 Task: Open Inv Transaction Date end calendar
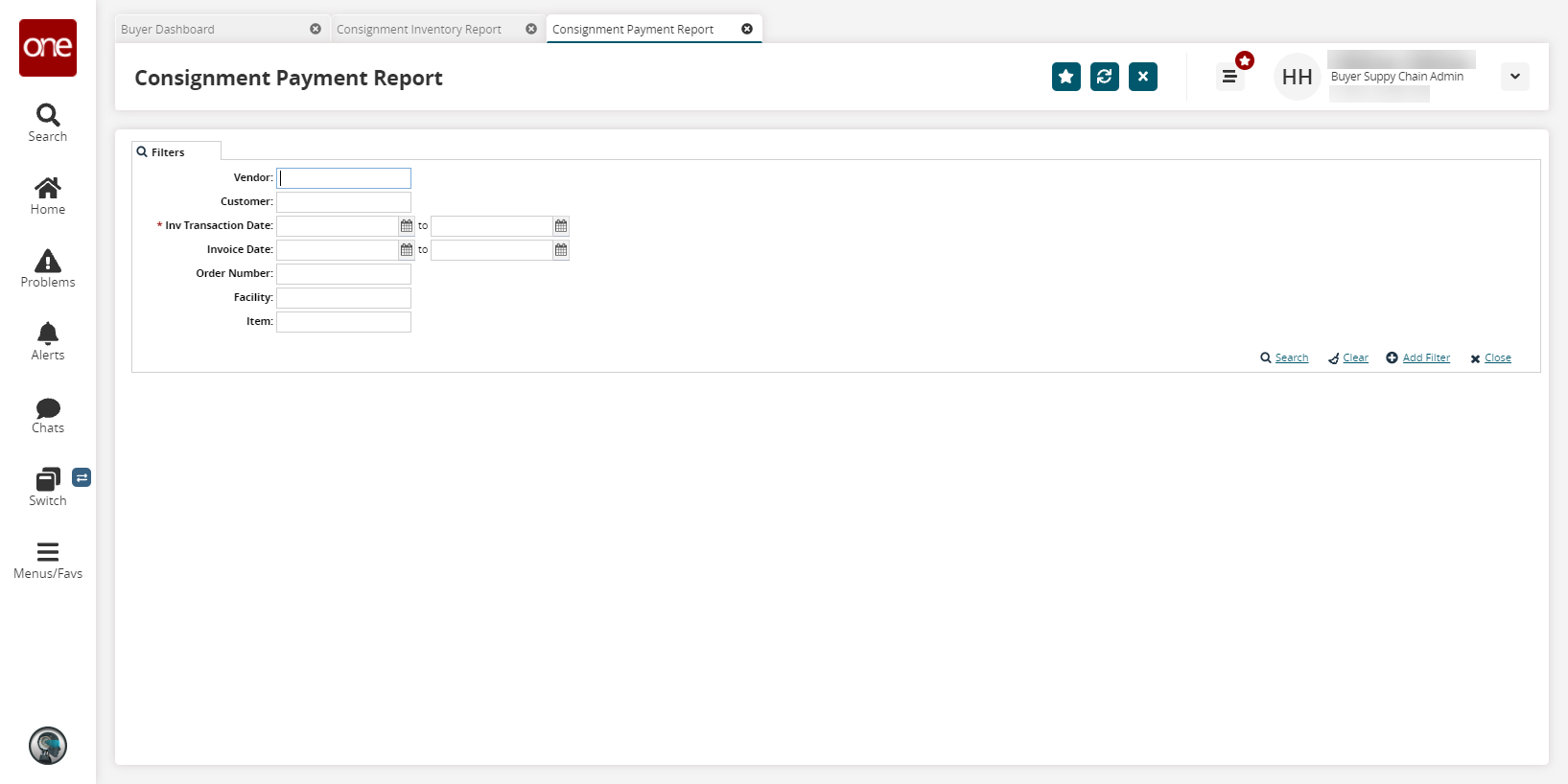coord(561,226)
